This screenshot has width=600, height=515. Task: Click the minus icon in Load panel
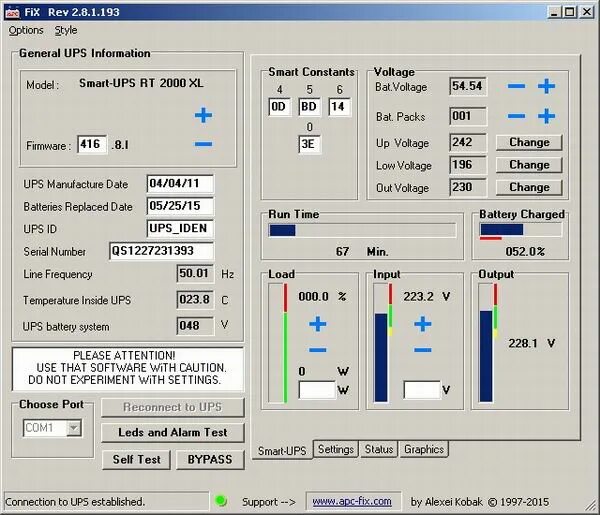coord(318,350)
